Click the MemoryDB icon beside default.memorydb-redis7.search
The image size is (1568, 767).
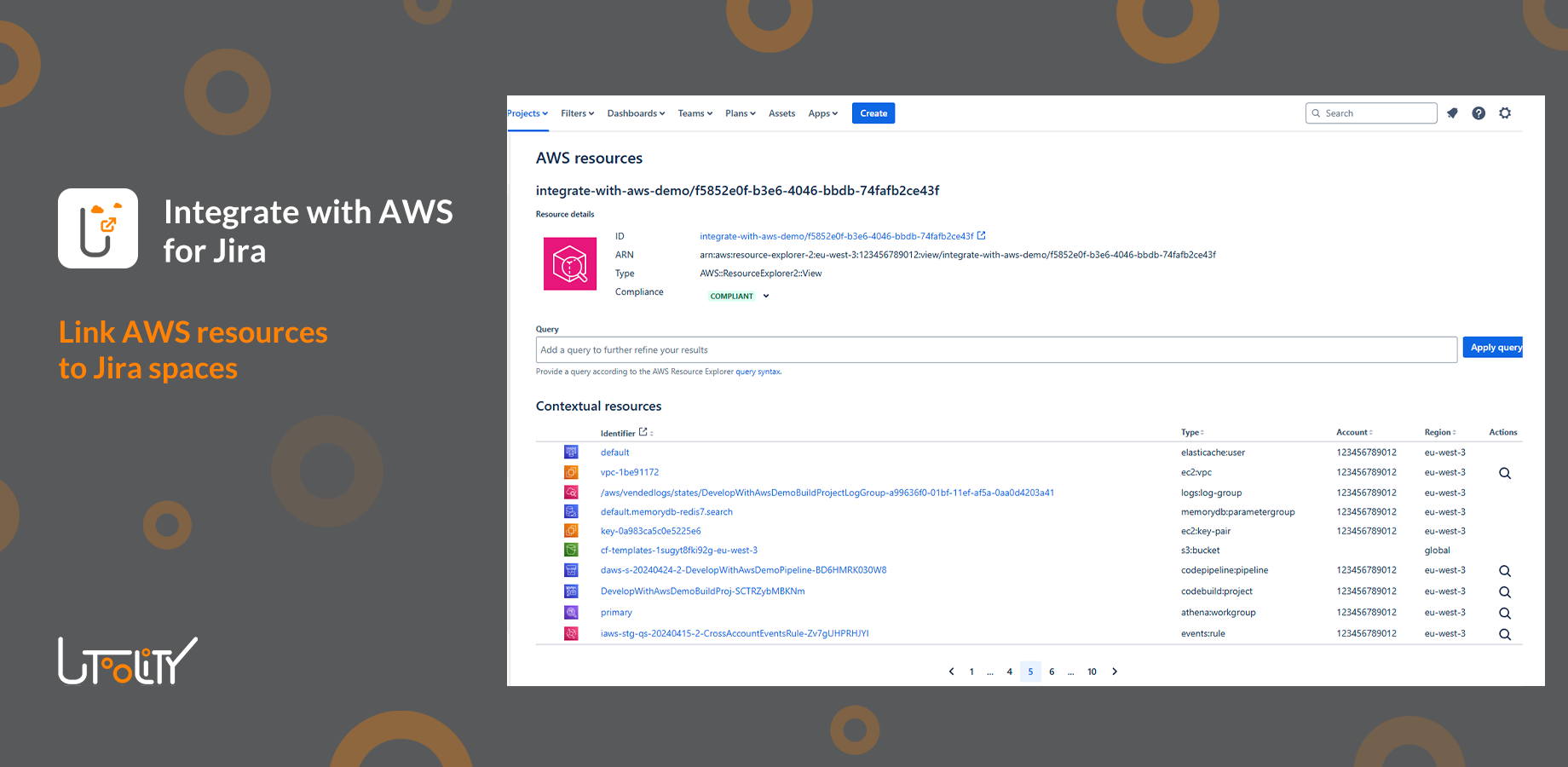[571, 511]
